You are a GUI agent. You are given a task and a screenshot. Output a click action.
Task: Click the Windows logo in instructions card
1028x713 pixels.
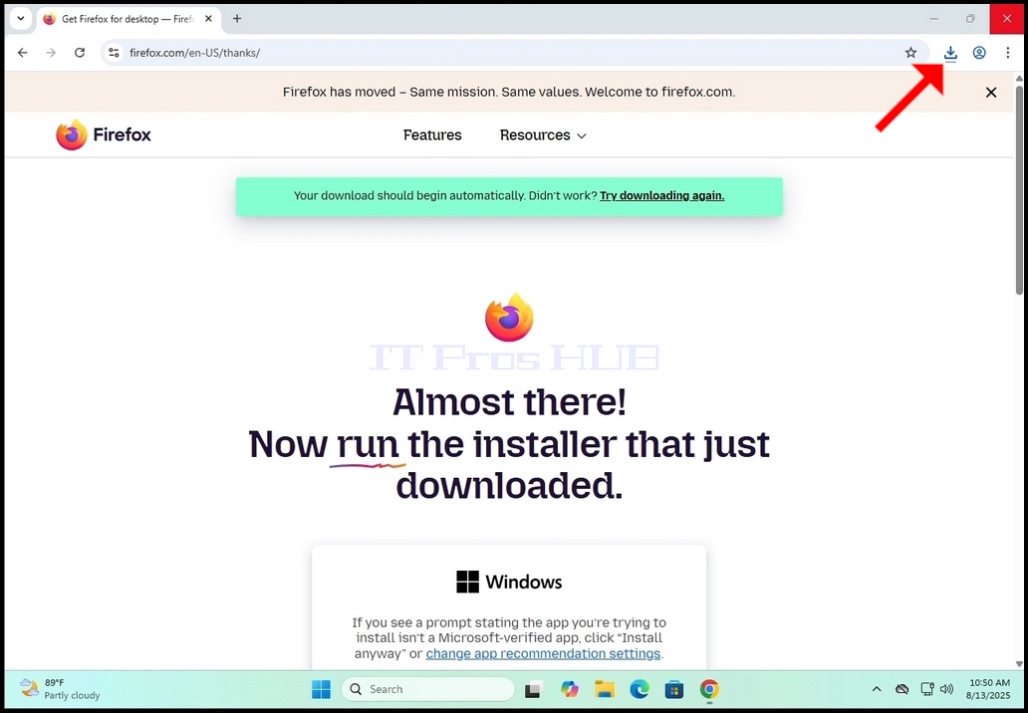(x=467, y=582)
